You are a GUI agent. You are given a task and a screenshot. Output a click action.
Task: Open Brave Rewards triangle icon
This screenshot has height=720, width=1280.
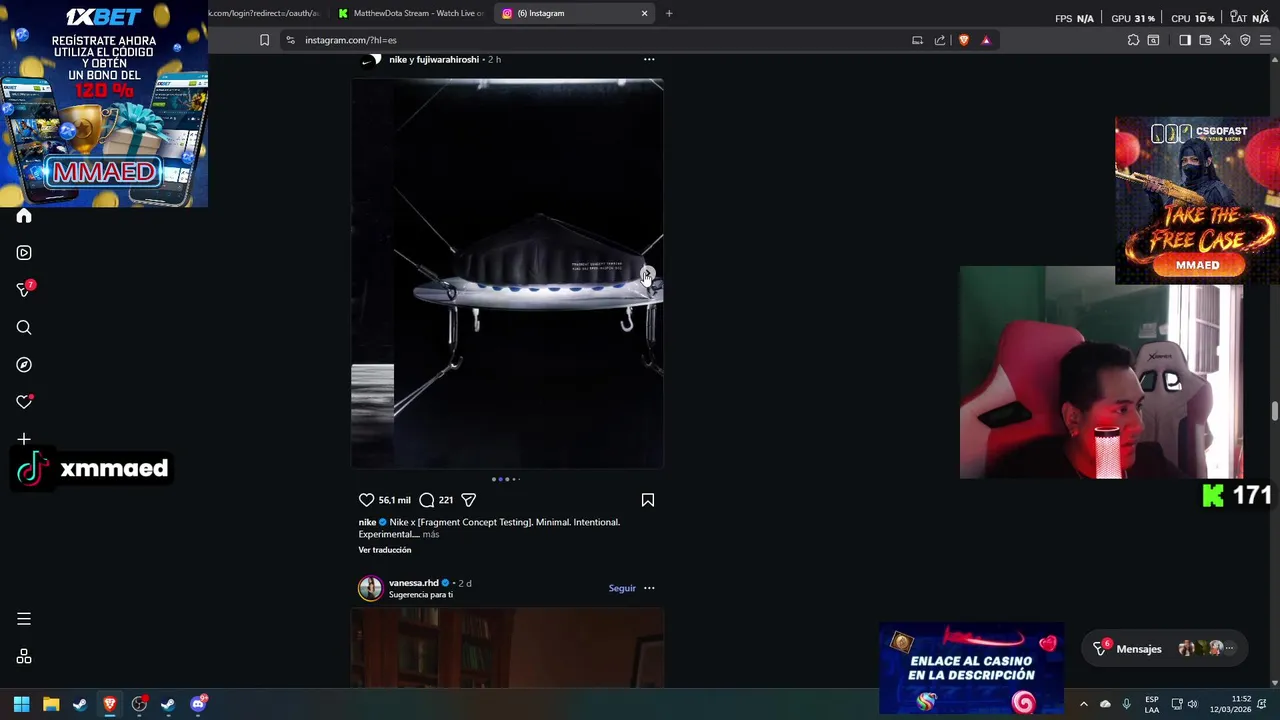tap(986, 40)
